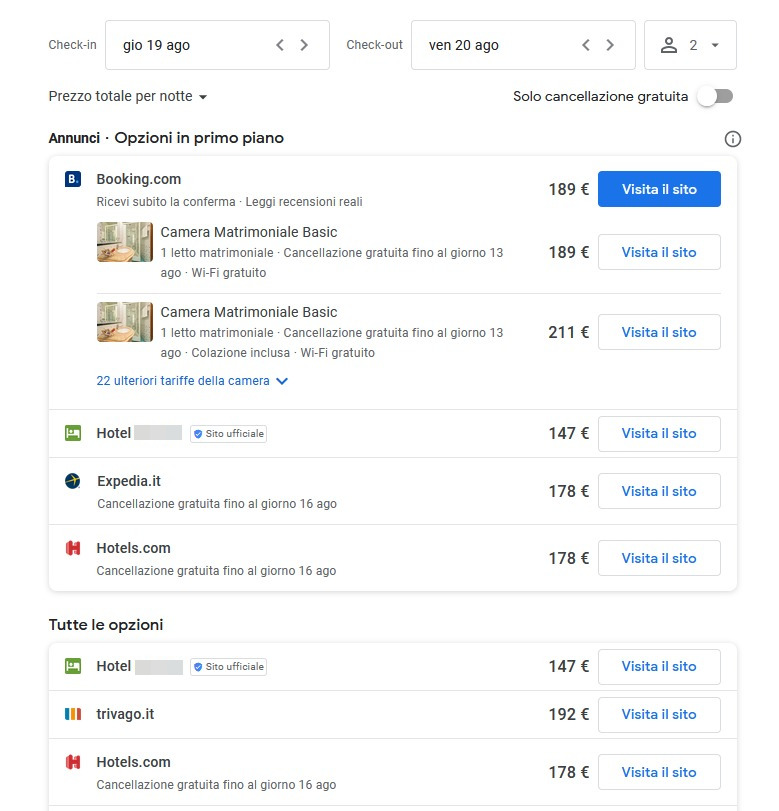Select the Expedia.it provider name
The image size is (779, 811).
click(x=129, y=481)
